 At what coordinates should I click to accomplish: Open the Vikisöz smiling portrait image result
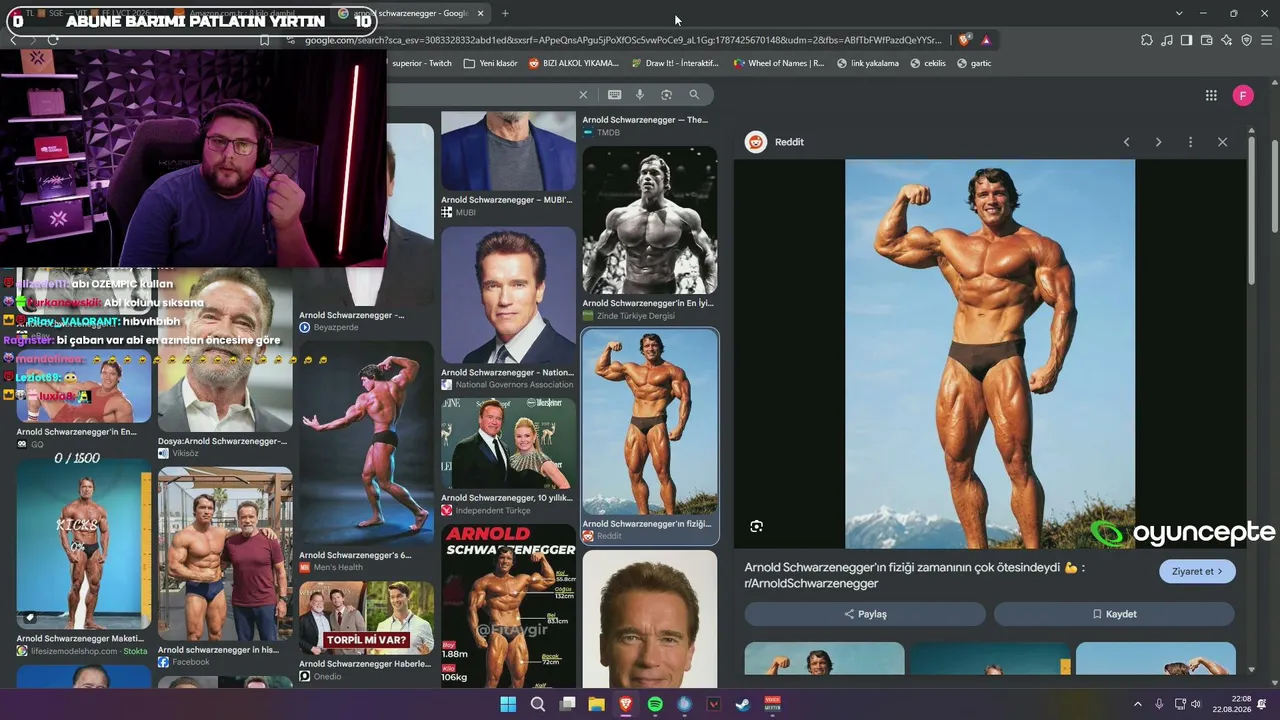(225, 352)
